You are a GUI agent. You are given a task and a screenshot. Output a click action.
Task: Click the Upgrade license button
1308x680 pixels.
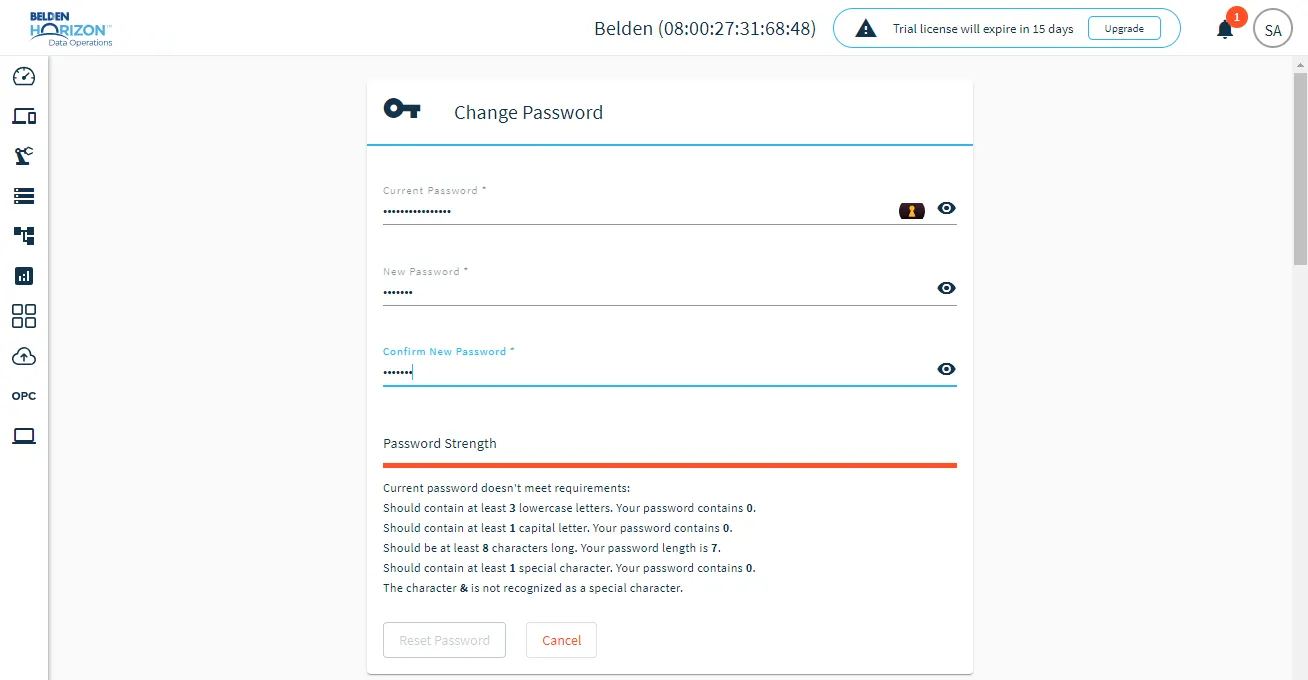1124,28
